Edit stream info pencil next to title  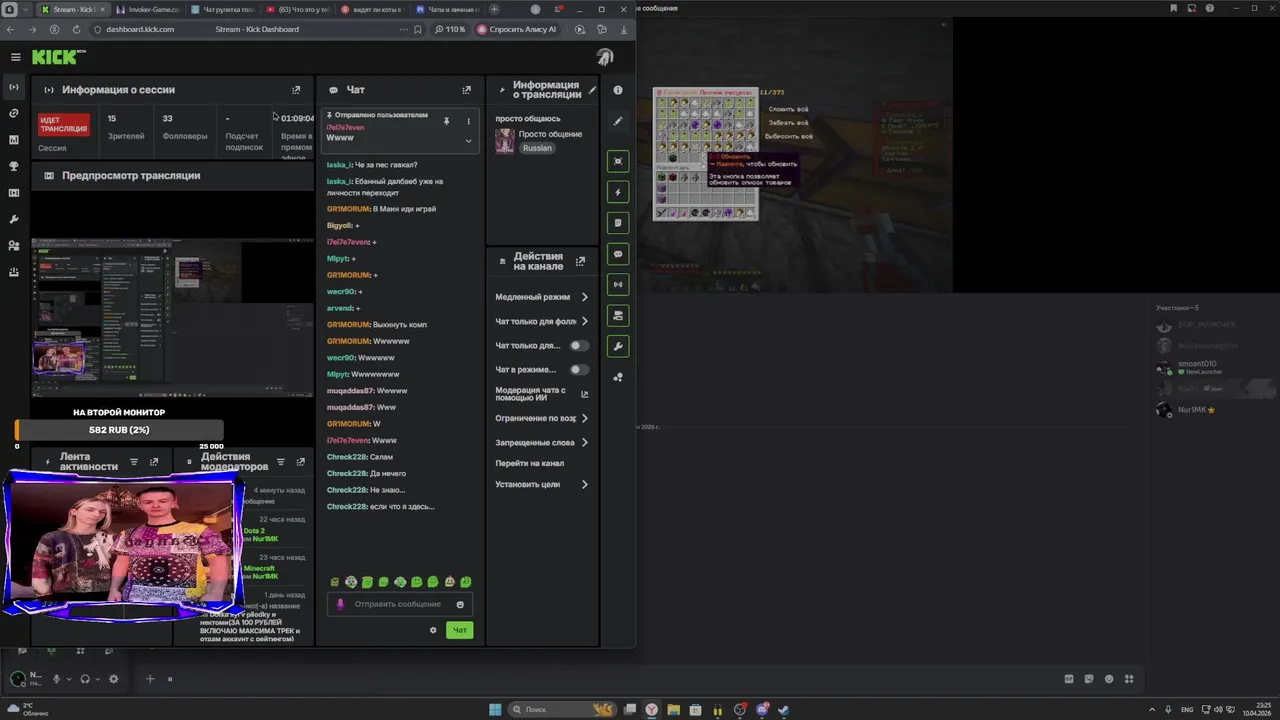[592, 90]
